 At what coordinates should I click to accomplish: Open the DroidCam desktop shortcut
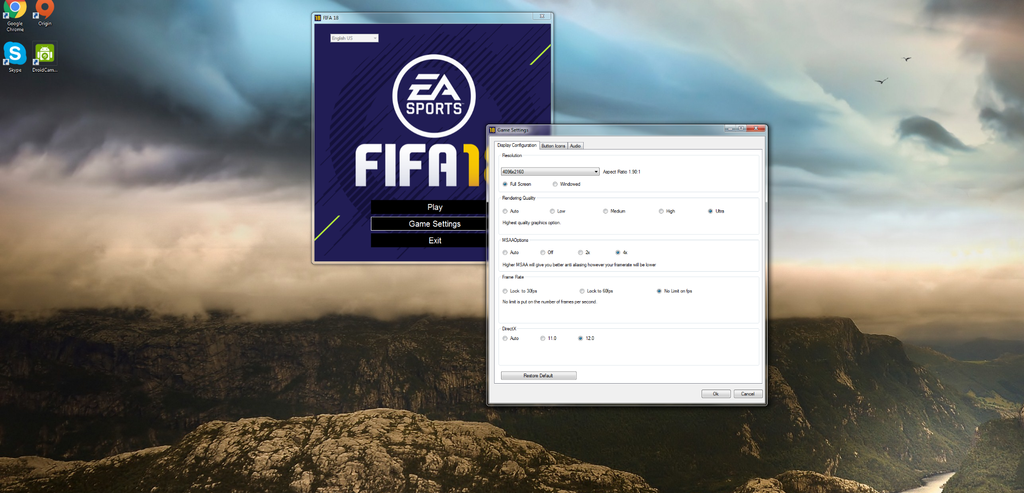44,57
